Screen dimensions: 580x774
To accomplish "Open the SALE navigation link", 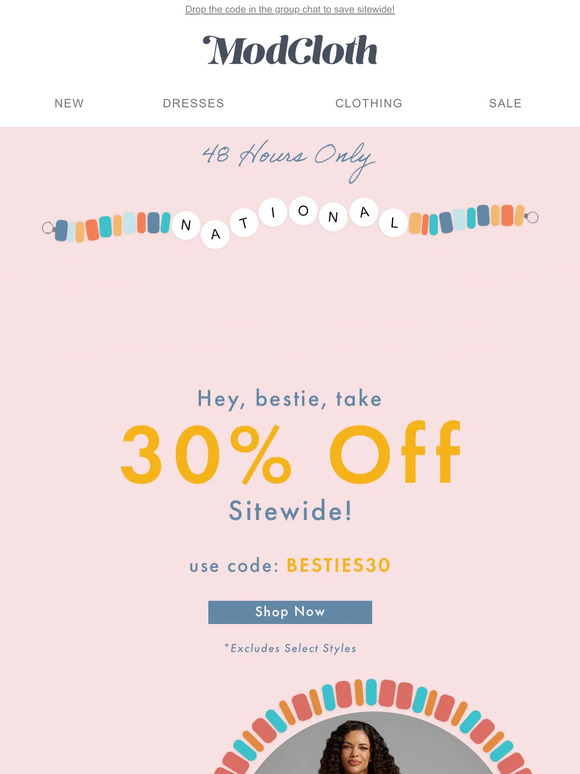I will (505, 103).
